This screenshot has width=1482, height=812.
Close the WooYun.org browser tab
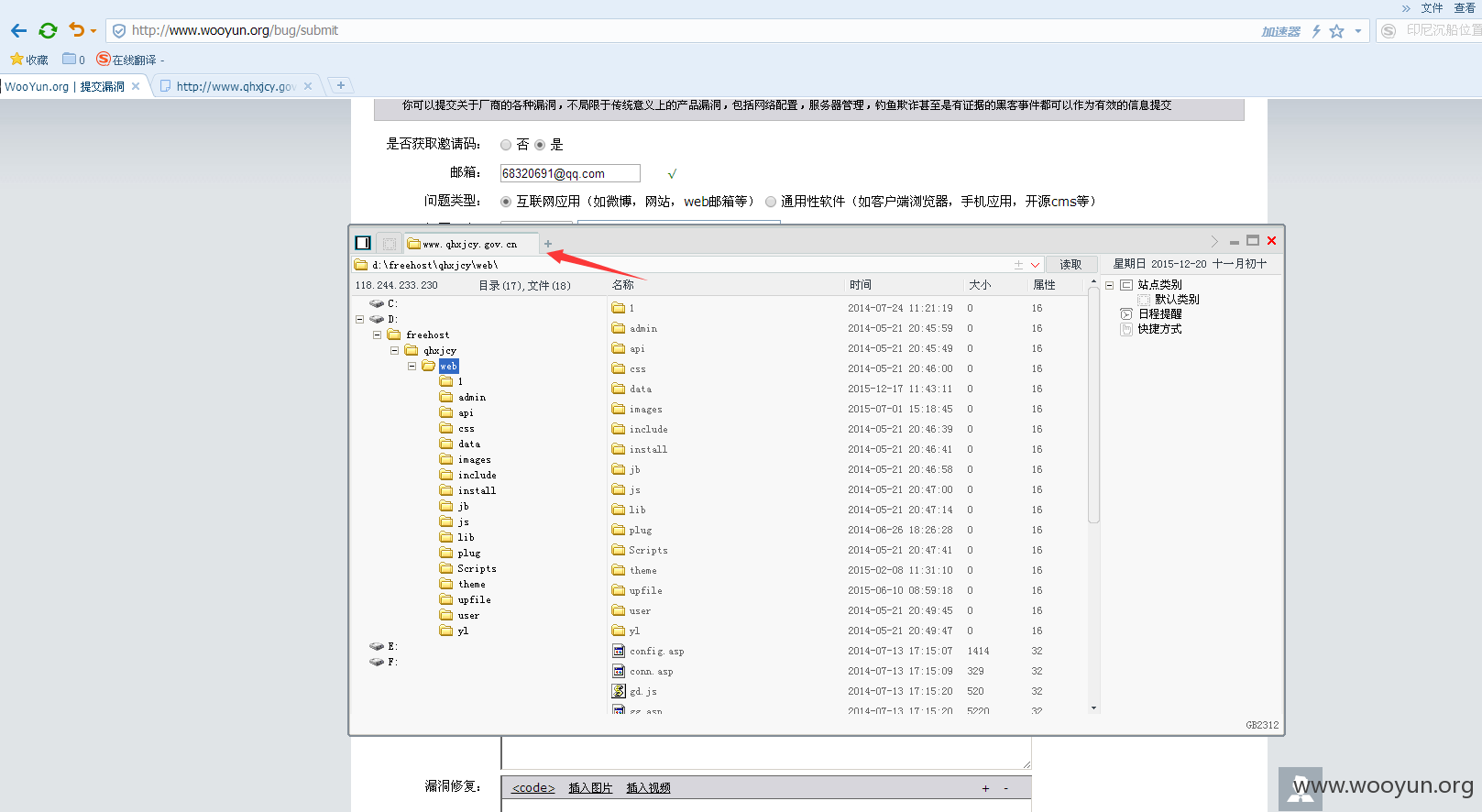(x=136, y=86)
